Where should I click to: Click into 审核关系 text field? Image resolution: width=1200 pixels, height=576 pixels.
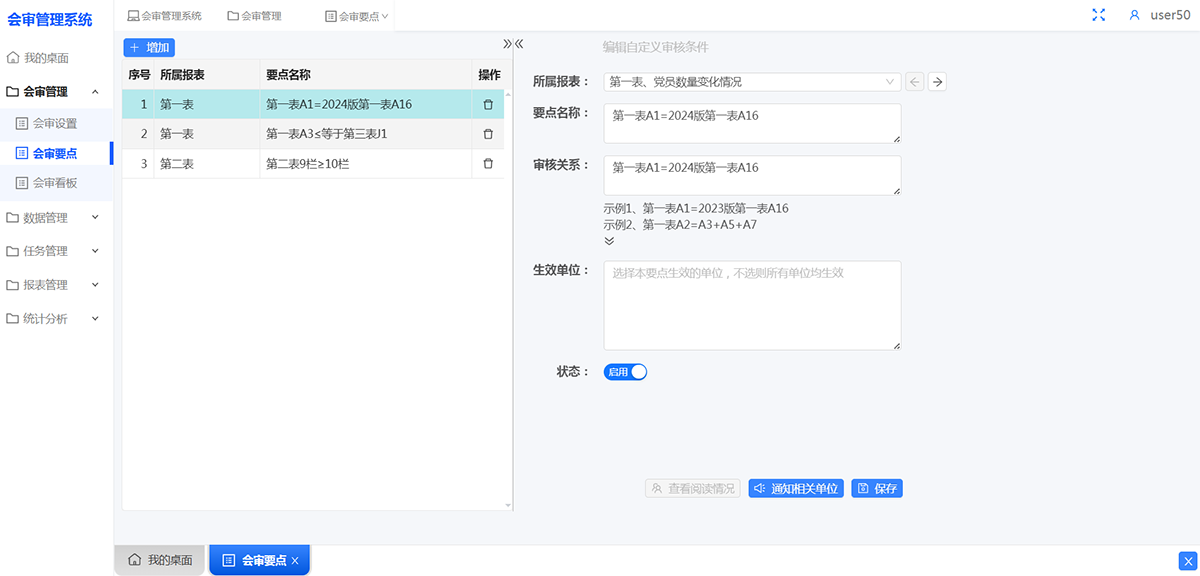coord(752,175)
